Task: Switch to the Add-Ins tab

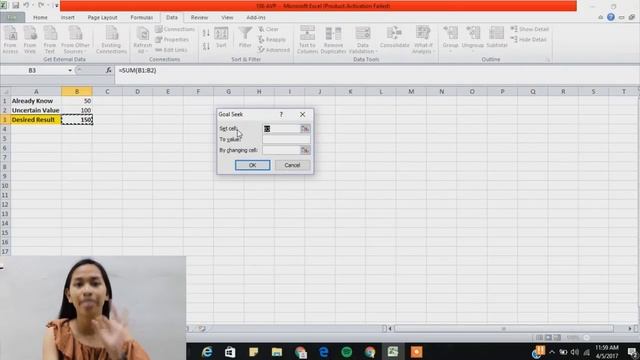Action: pyautogui.click(x=256, y=18)
